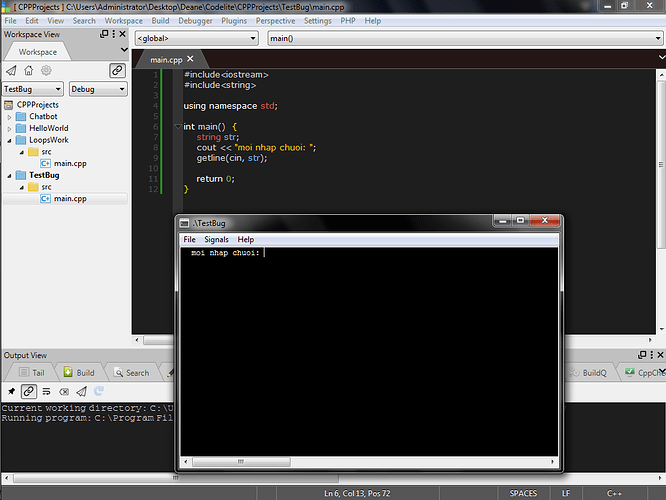The height and width of the screenshot is (500, 666).
Task: Click inside the TestBug terminal input area
Action: pos(369,352)
